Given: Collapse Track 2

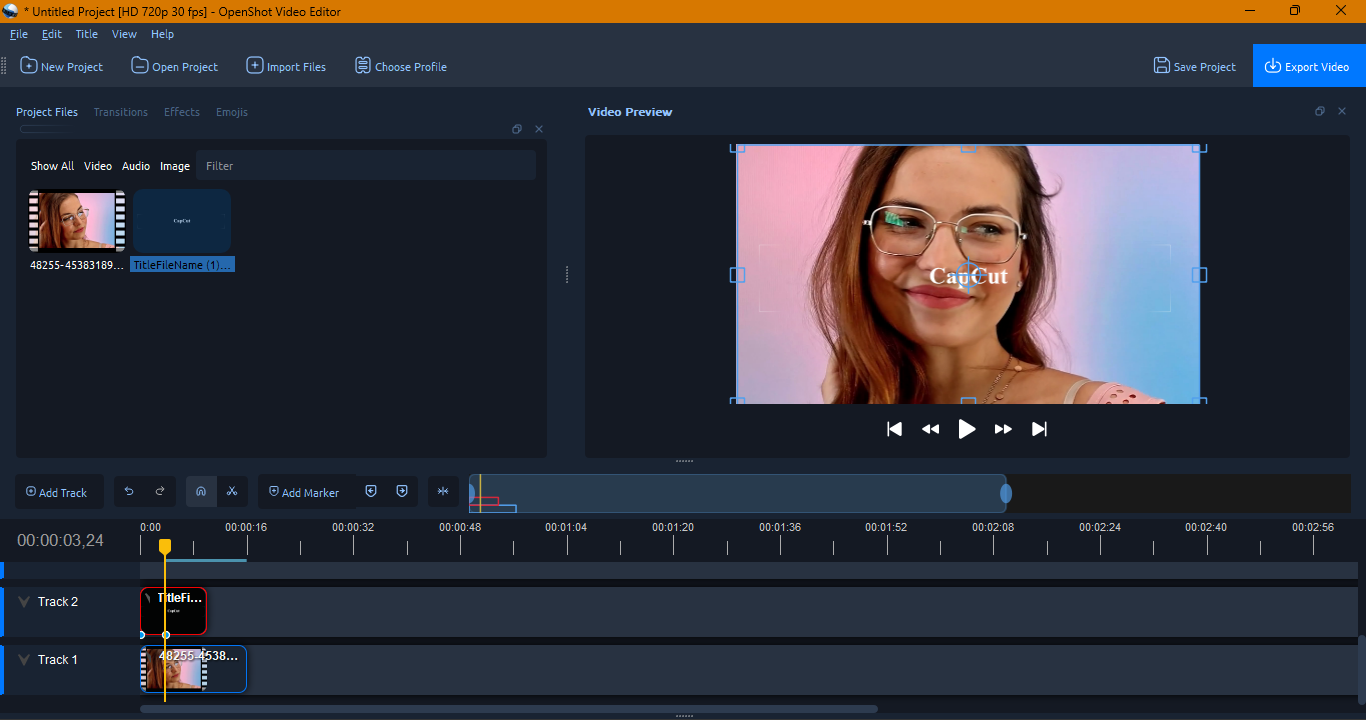Looking at the screenshot, I should tap(23, 601).
